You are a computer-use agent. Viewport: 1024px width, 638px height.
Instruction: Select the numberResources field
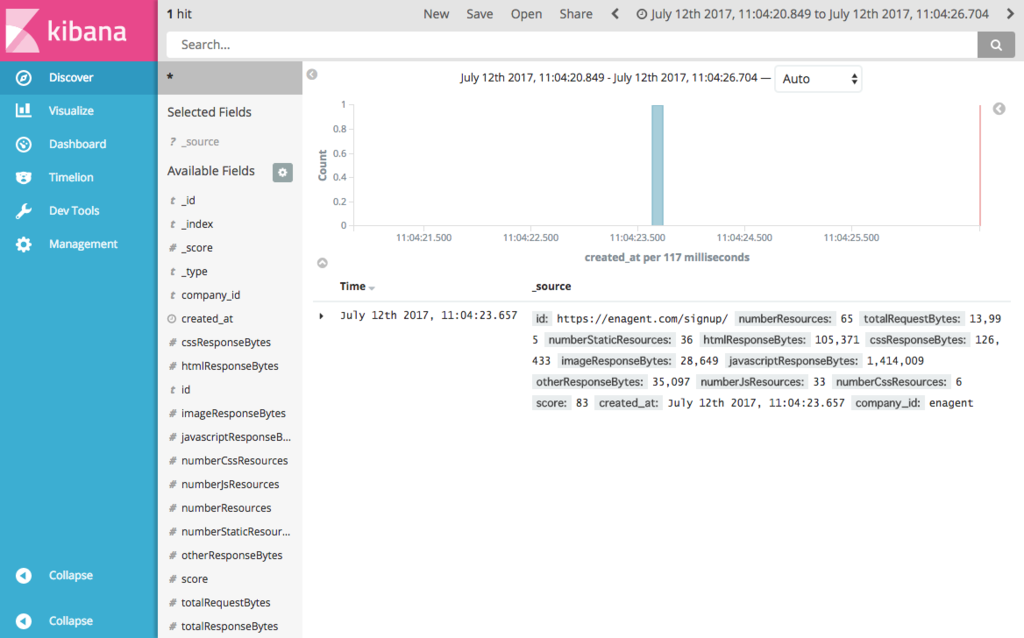[226, 508]
